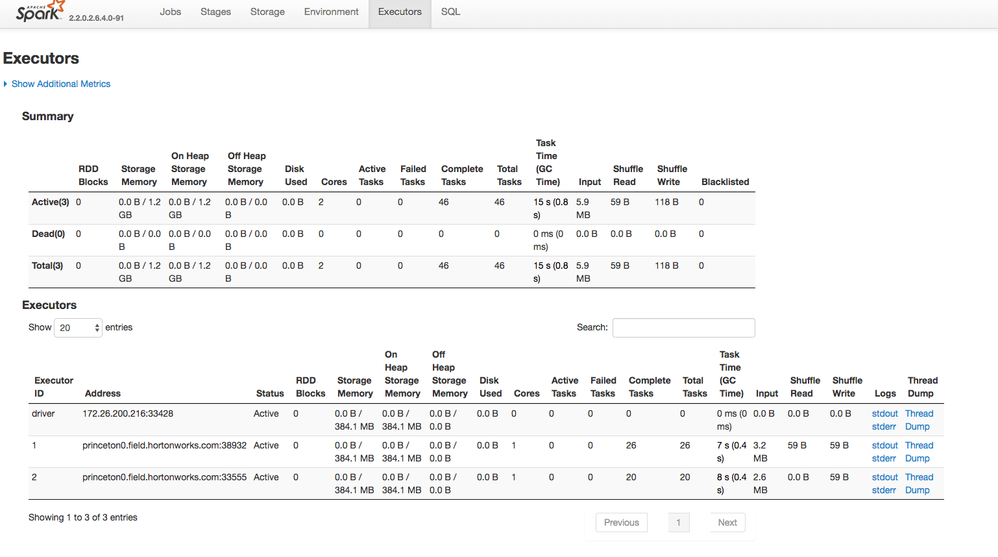The height and width of the screenshot is (557, 998).
Task: Go to the Environment tab
Action: click(331, 12)
